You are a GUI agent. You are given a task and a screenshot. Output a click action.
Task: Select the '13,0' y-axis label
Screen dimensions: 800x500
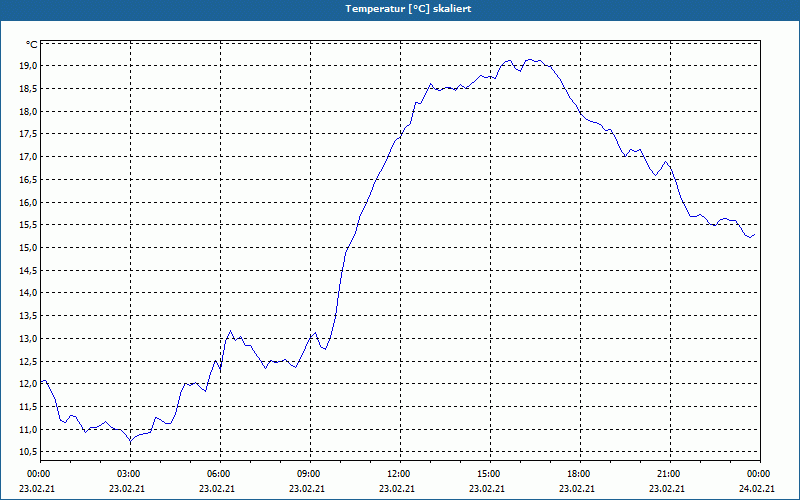(x=29, y=339)
